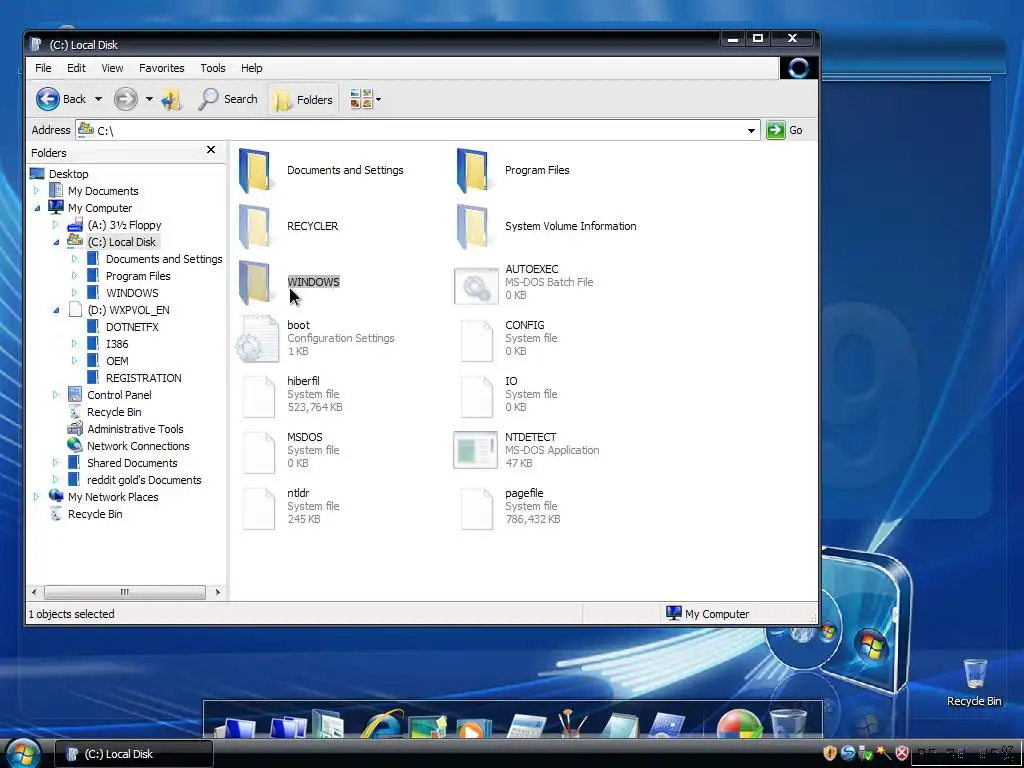This screenshot has height=768, width=1024.
Task: Close the Folders pane with its X
Action: pyautogui.click(x=211, y=150)
